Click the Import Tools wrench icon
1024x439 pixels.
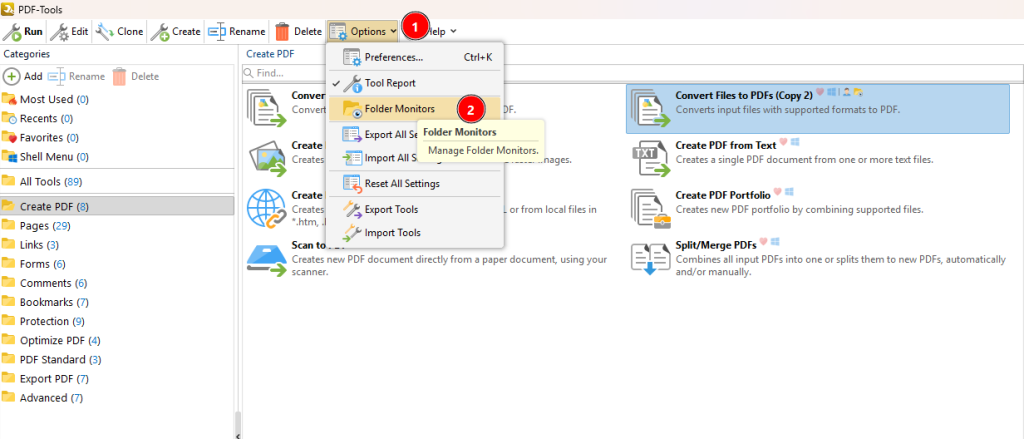click(352, 233)
